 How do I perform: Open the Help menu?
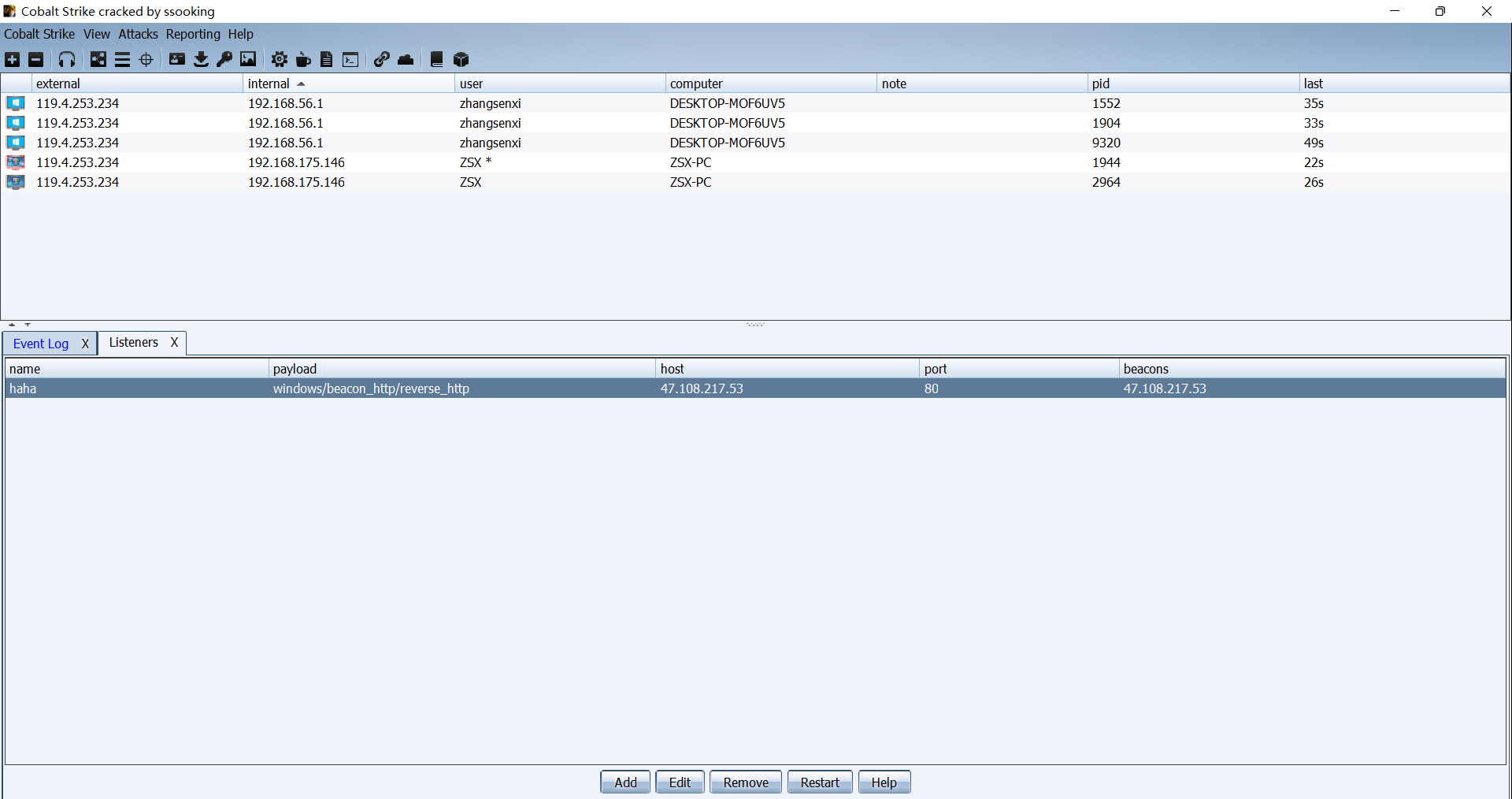241,34
